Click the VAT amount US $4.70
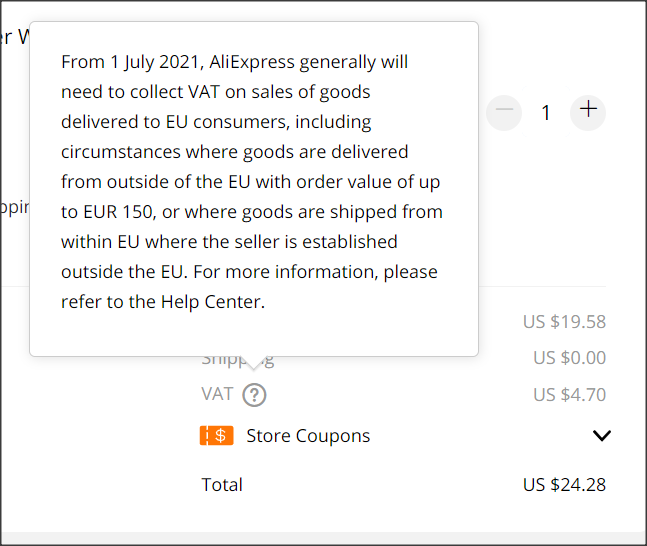The height and width of the screenshot is (546, 647). [569, 395]
